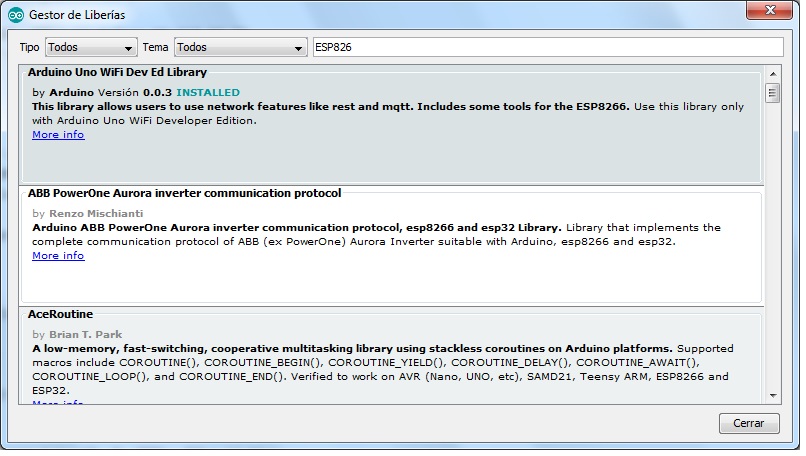Click the Cerrar button
This screenshot has height=456, width=806.
click(x=749, y=424)
